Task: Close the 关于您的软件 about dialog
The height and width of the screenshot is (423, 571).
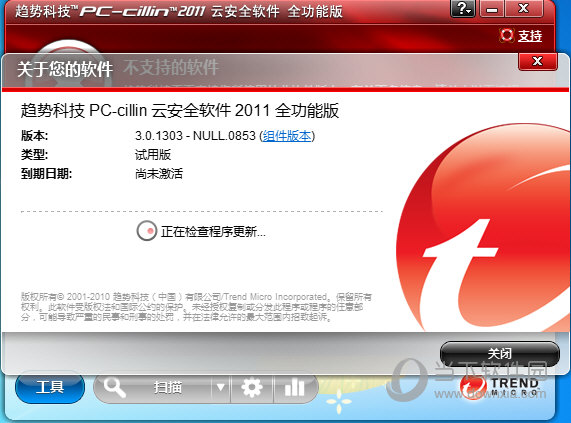Action: point(537,61)
